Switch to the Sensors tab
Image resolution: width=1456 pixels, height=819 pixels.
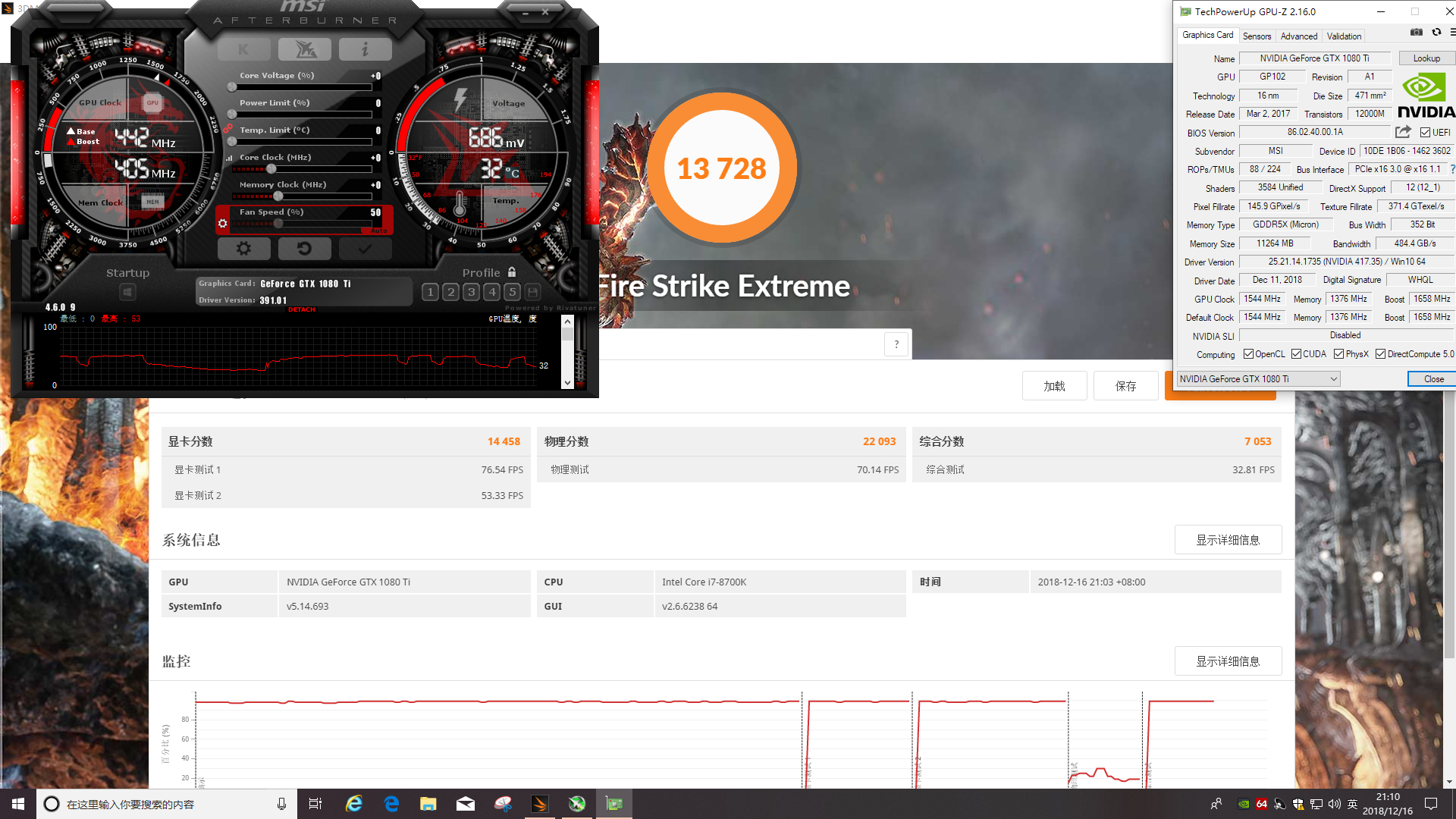(1257, 36)
